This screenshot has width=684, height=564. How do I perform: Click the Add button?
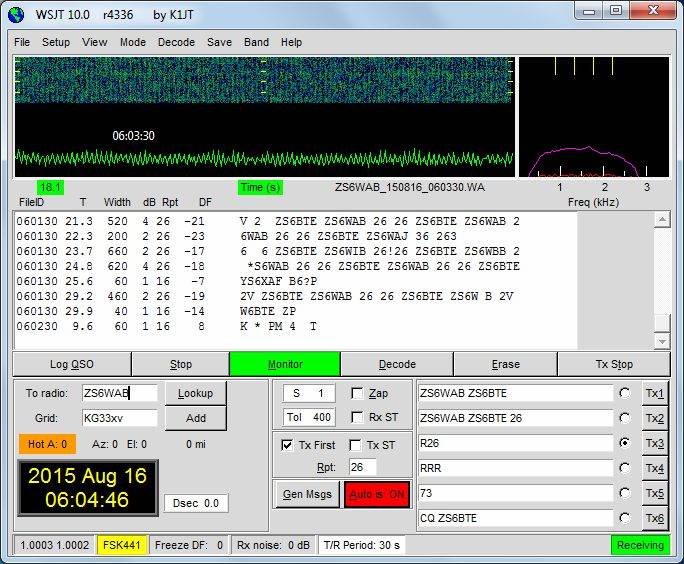(x=195, y=418)
